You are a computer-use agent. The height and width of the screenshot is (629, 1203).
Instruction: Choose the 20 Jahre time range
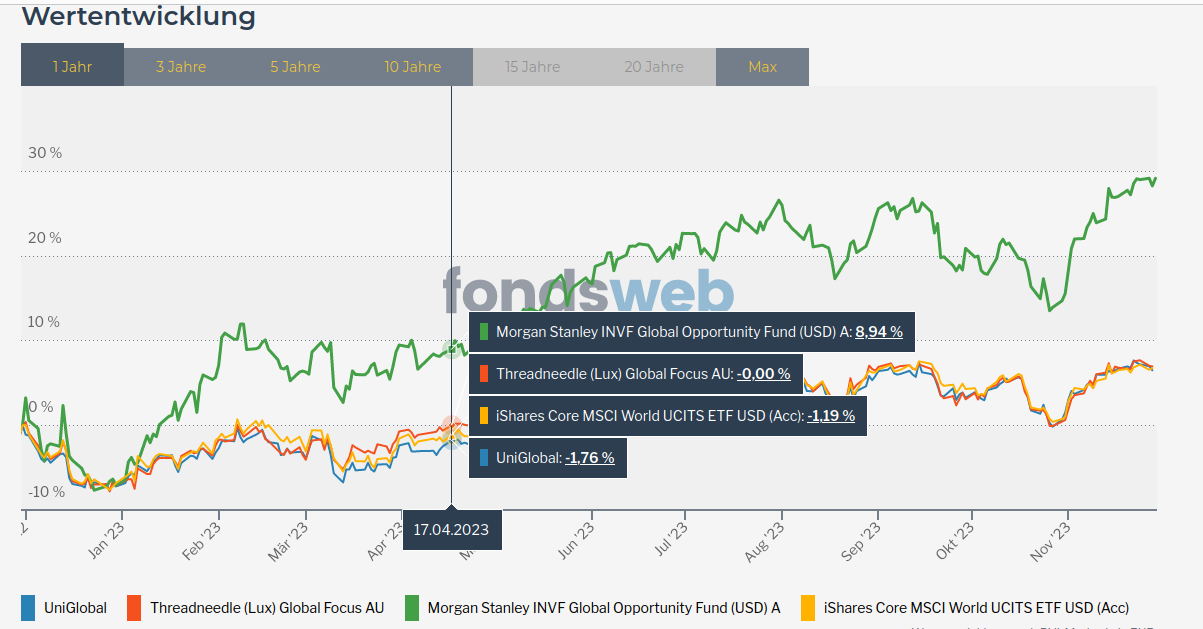tap(654, 67)
